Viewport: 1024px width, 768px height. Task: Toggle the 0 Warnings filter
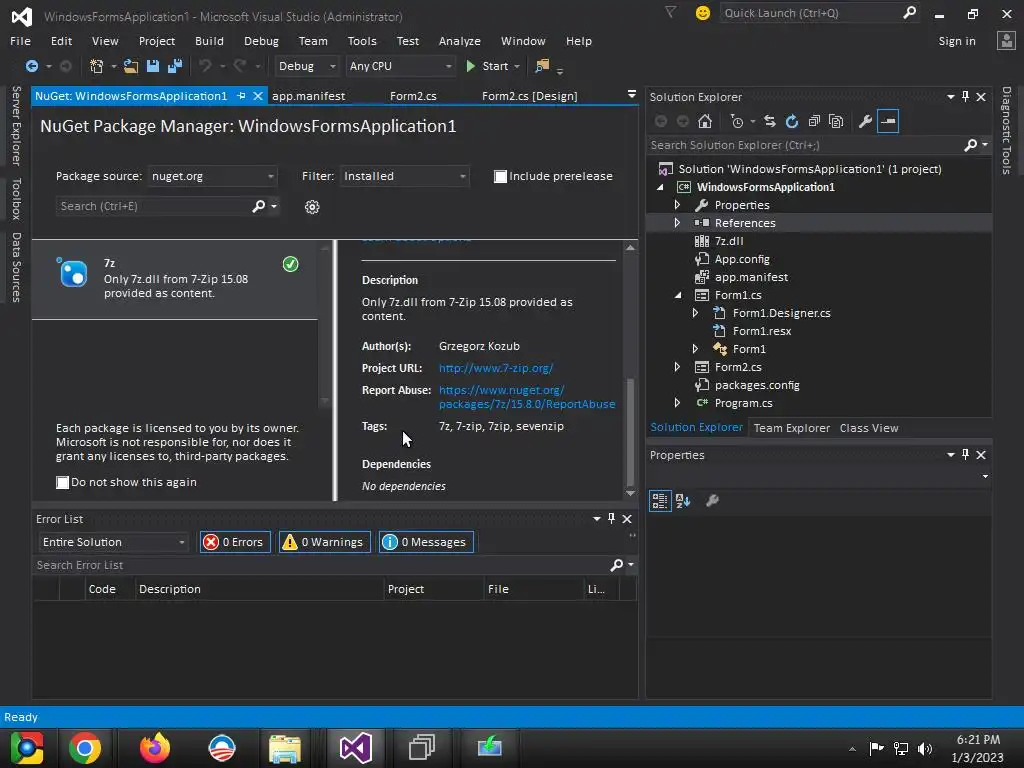tap(325, 542)
